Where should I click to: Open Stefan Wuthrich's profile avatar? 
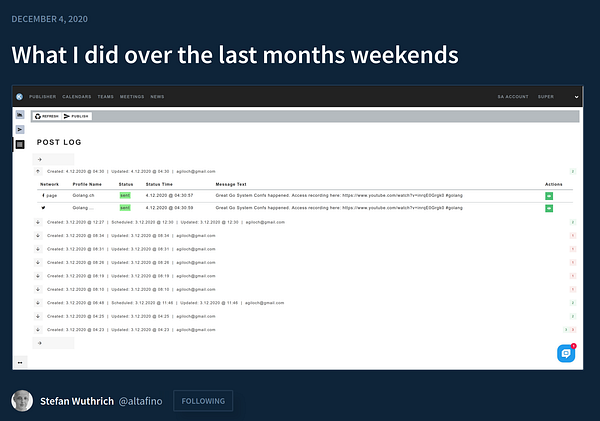(22, 401)
